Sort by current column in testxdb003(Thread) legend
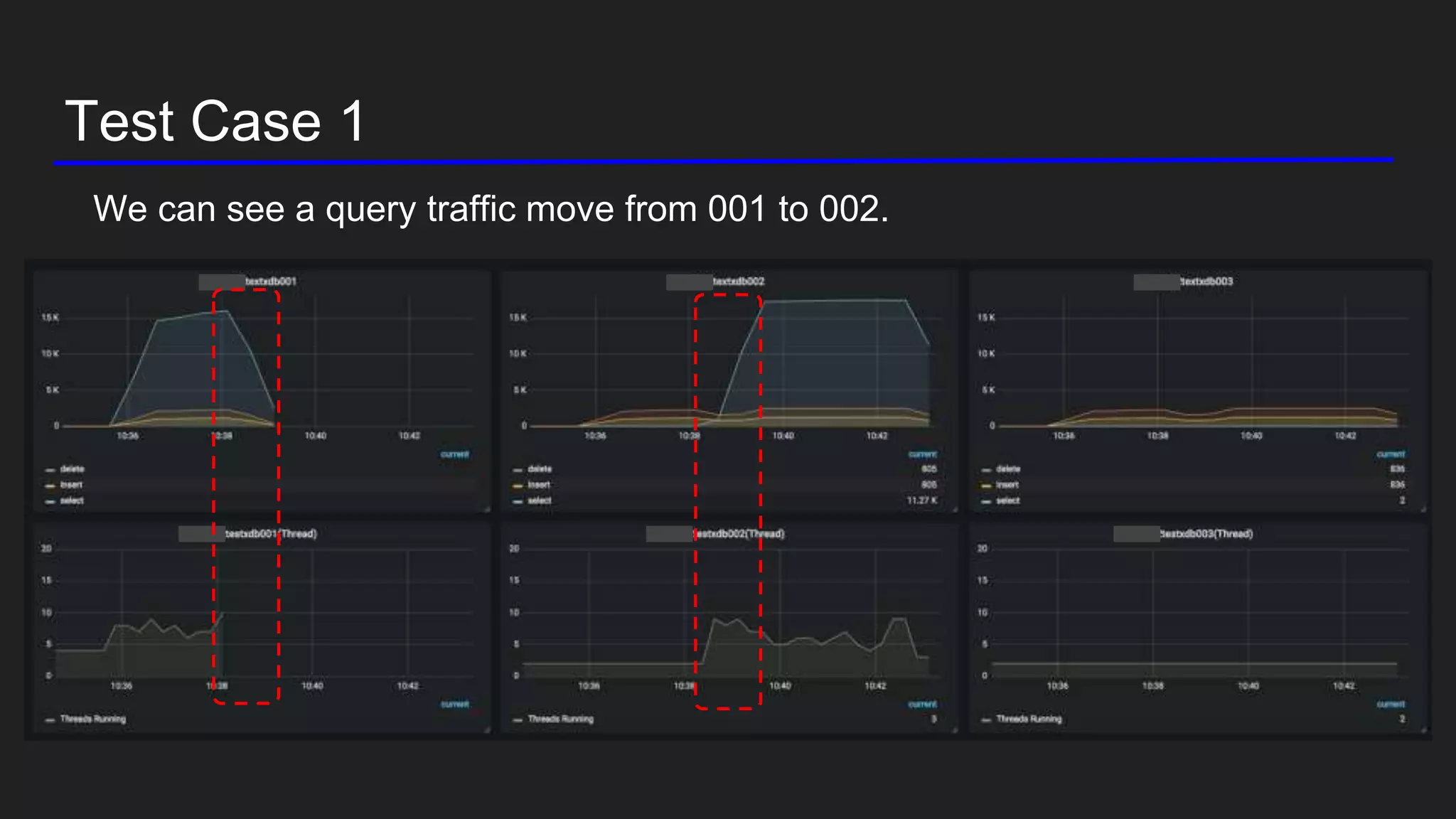1456x819 pixels. tap(1391, 705)
